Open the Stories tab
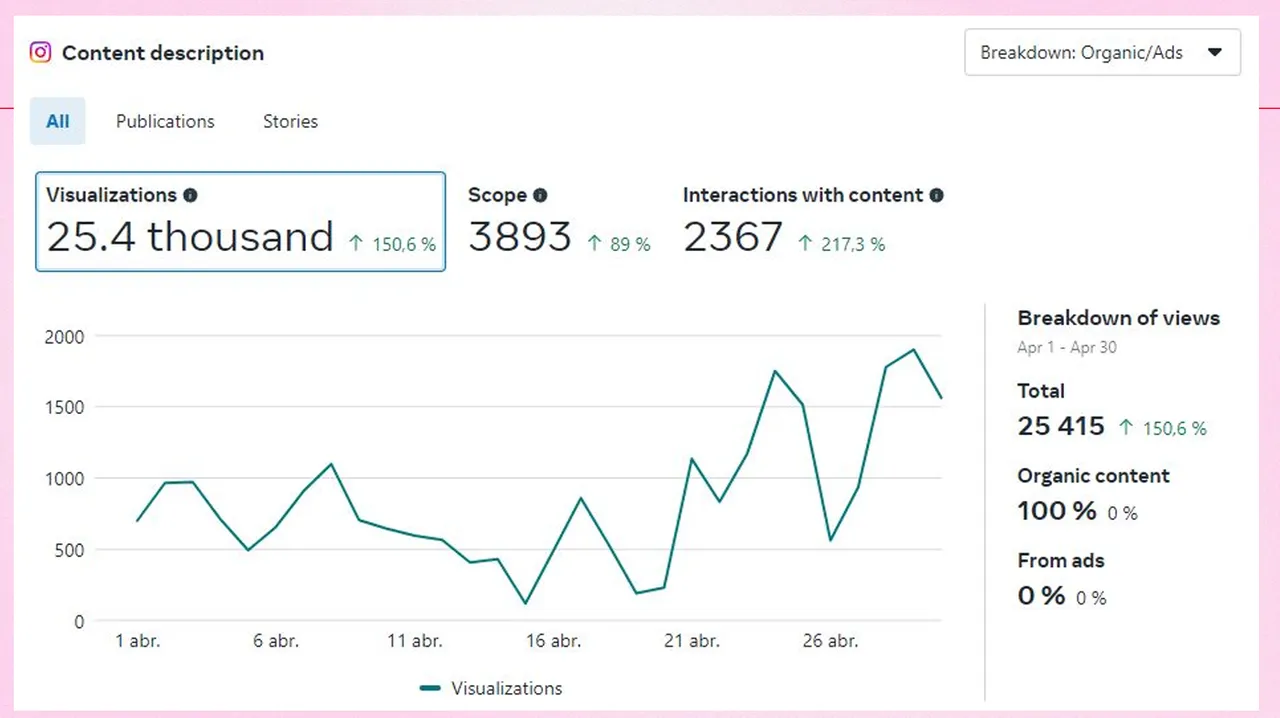The width and height of the screenshot is (1280, 718). tap(290, 121)
